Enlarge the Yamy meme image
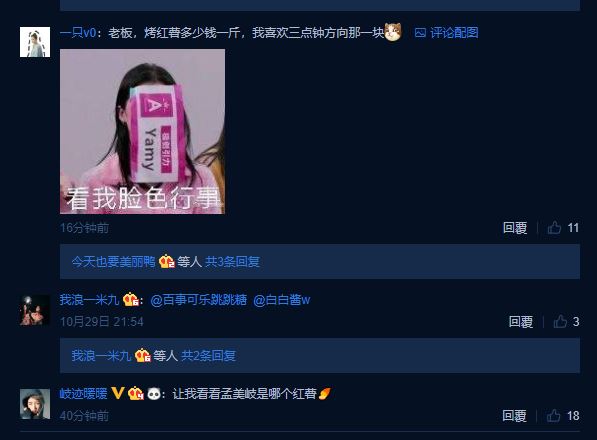 pyautogui.click(x=142, y=131)
